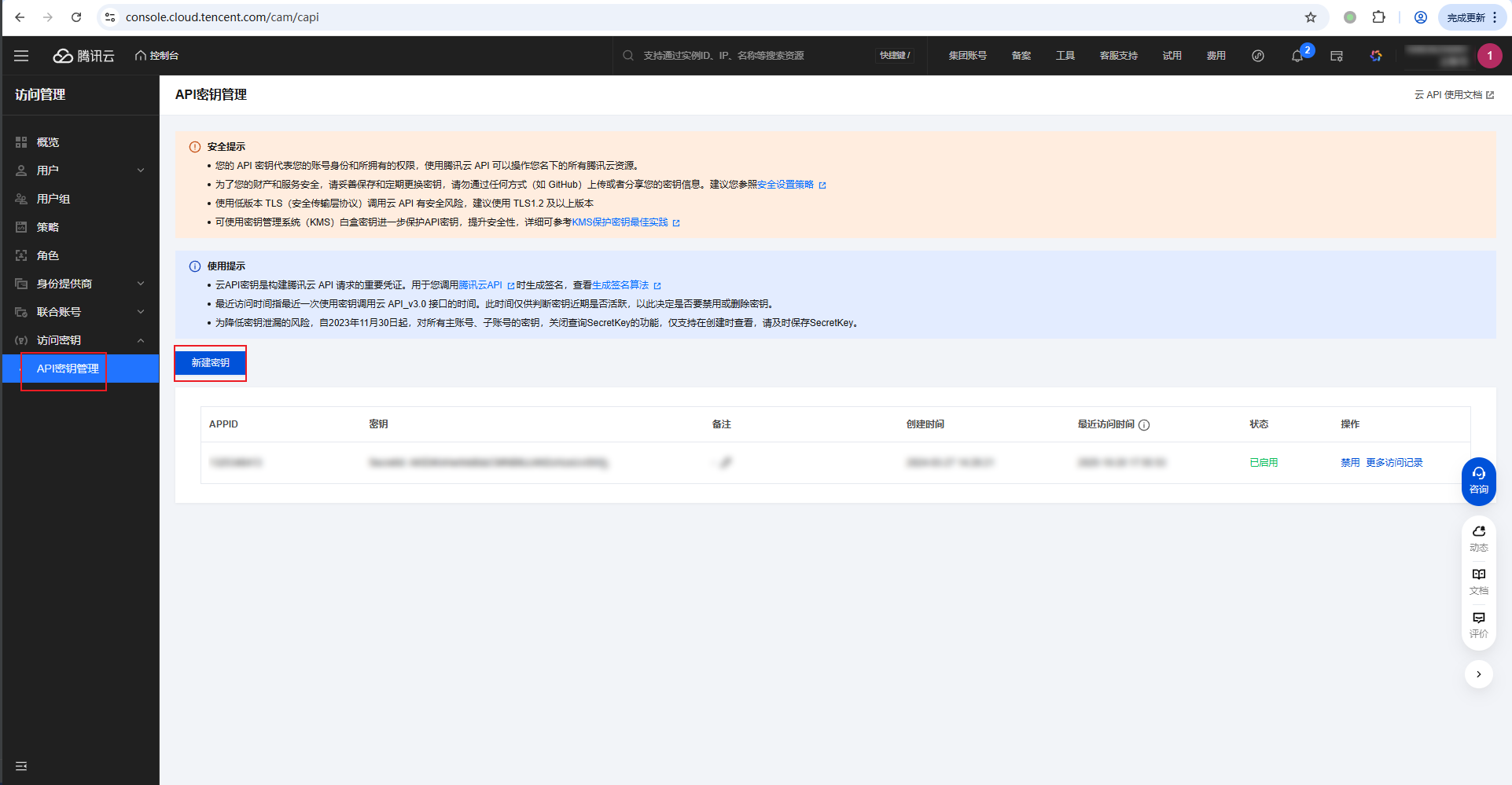Collapse the sidebar using the bottom icon

pos(21,766)
